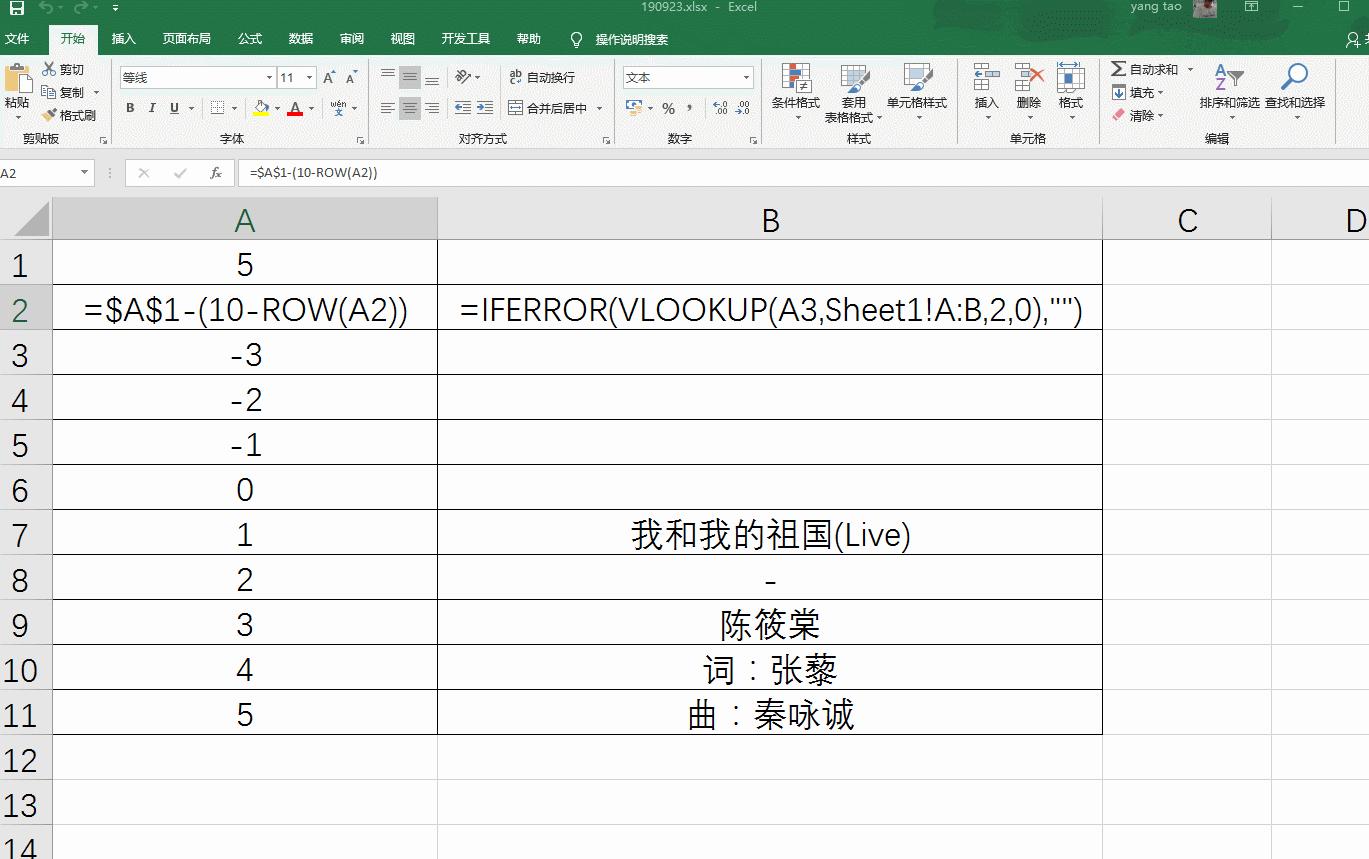Increase font size with the large A icon
The width and height of the screenshot is (1369, 859).
[330, 78]
